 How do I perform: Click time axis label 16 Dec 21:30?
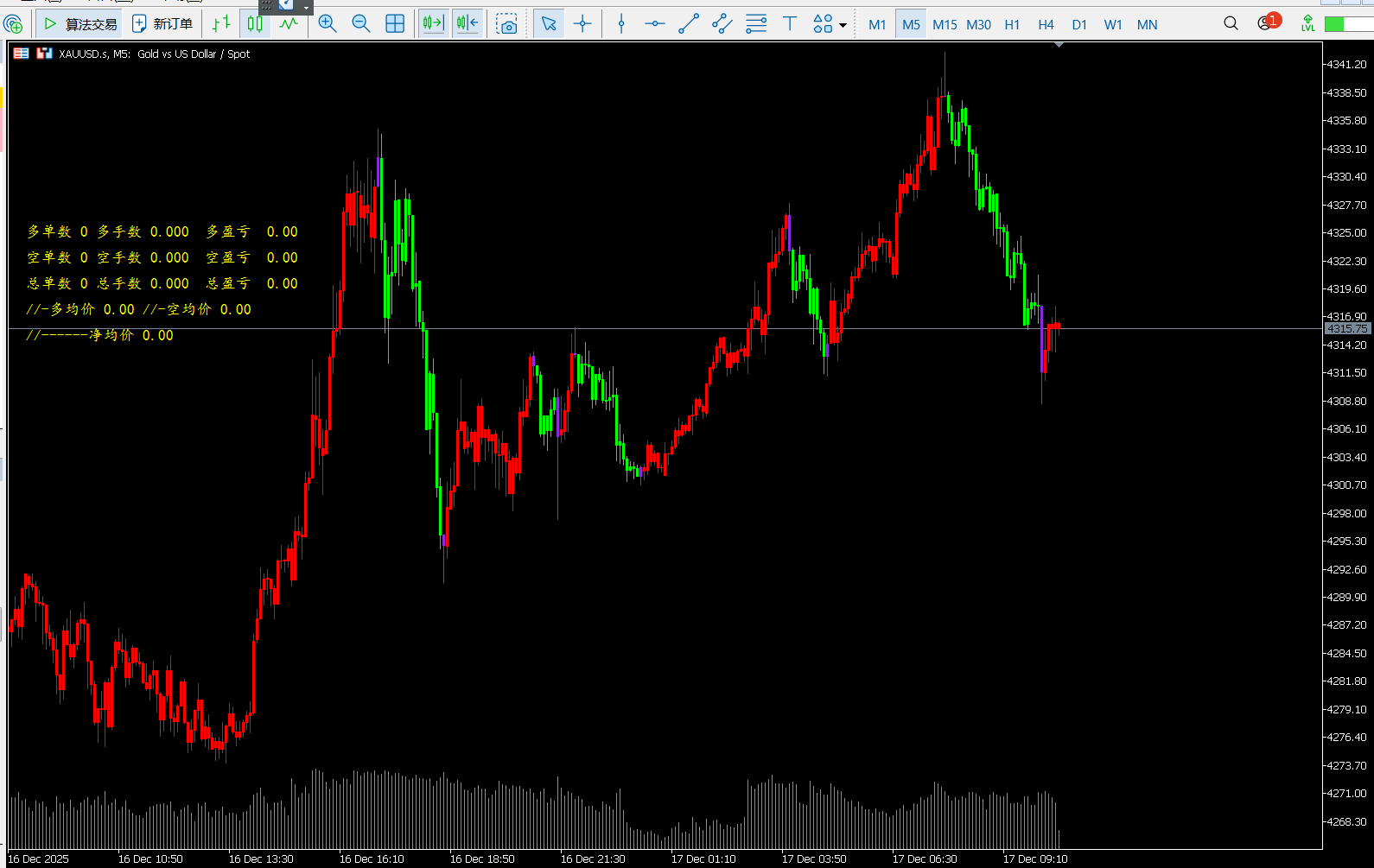point(593,859)
